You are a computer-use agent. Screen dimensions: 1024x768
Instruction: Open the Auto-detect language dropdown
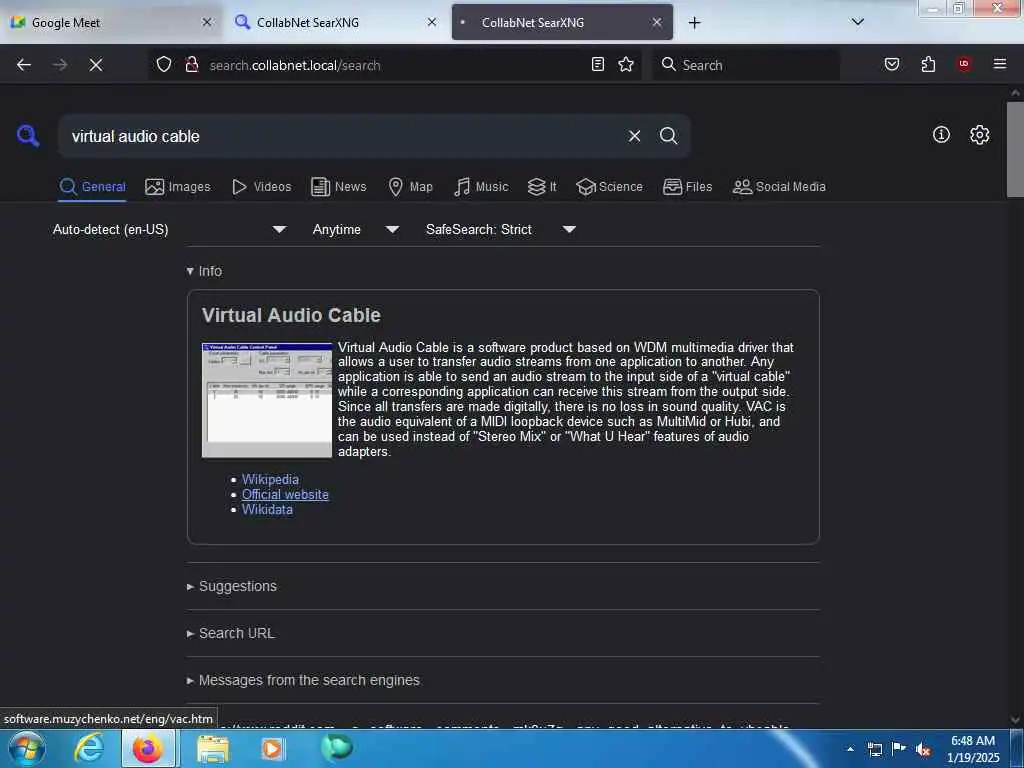pyautogui.click(x=170, y=229)
